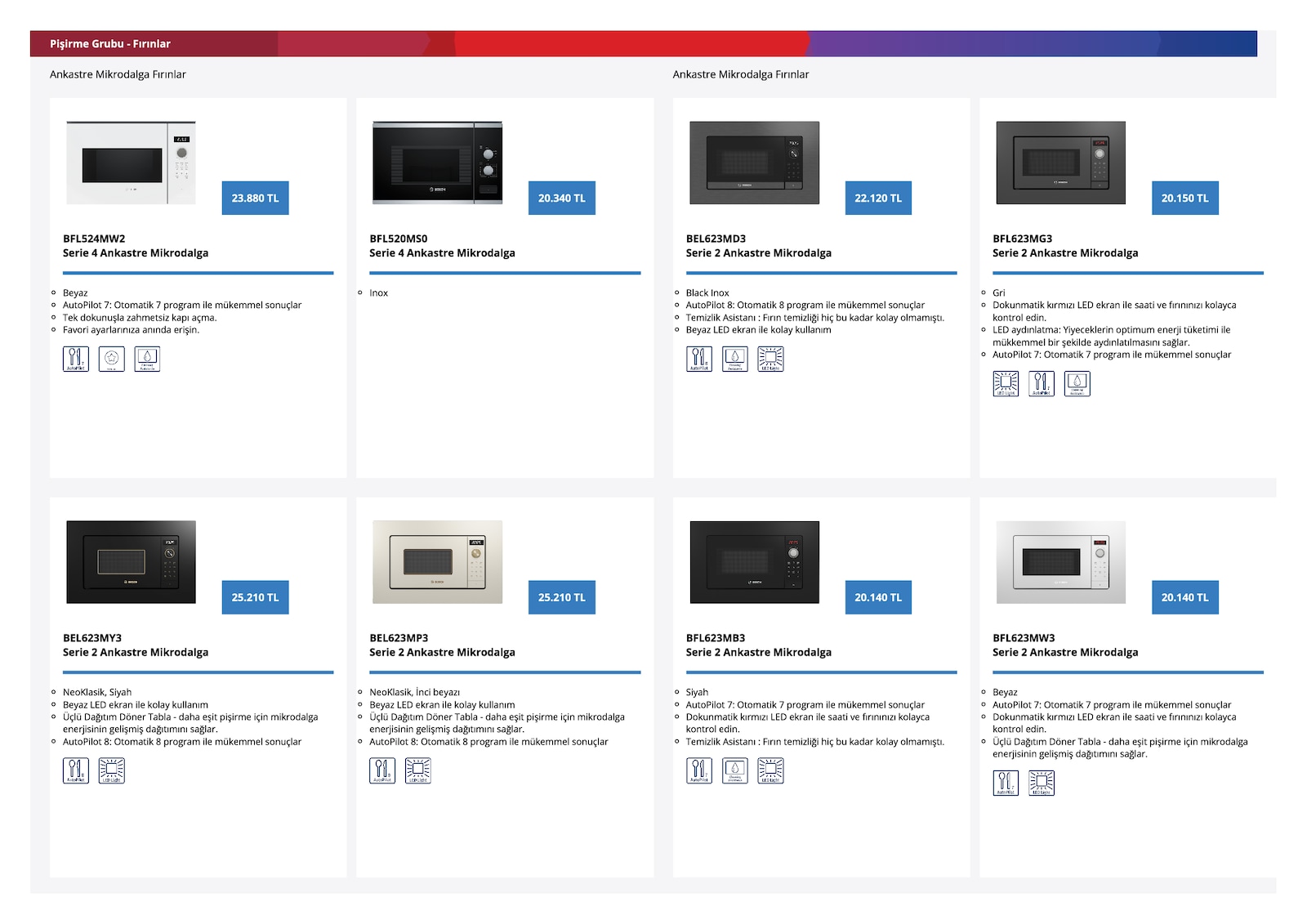The height and width of the screenshot is (924, 1307).
Task: Click the right 'Ankastre Mikrodalga Fırınlar' section heading
Action: tap(741, 74)
